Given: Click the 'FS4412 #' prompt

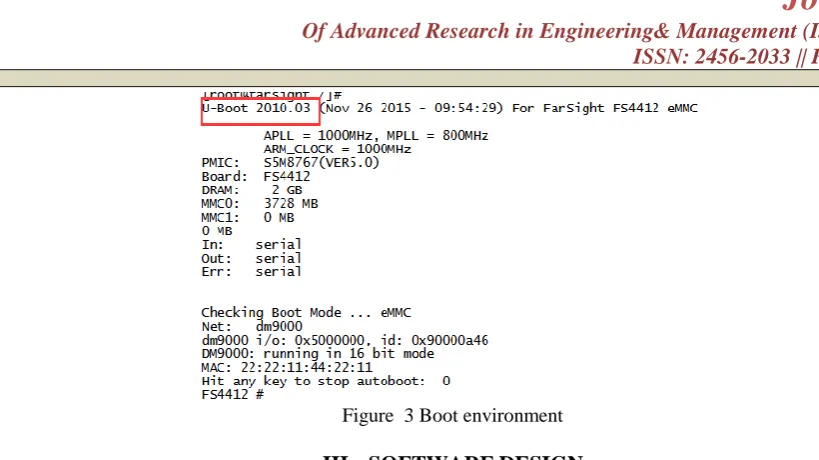Looking at the screenshot, I should coord(232,395).
